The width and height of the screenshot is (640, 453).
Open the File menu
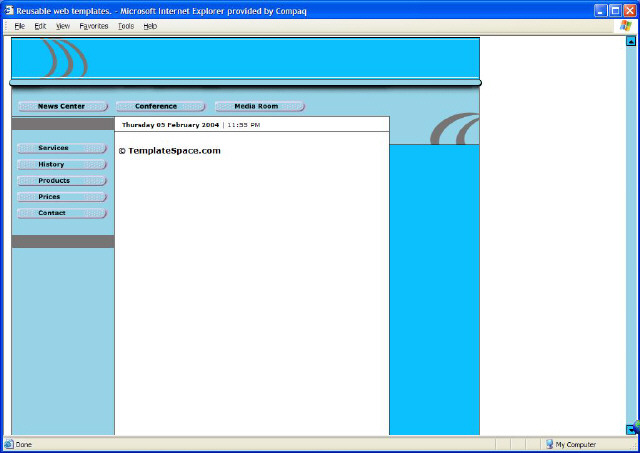pos(19,26)
